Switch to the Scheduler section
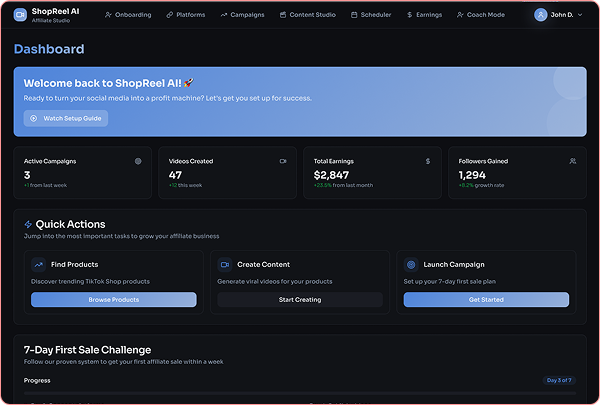Viewport: 600px width, 405px height. (x=370, y=15)
